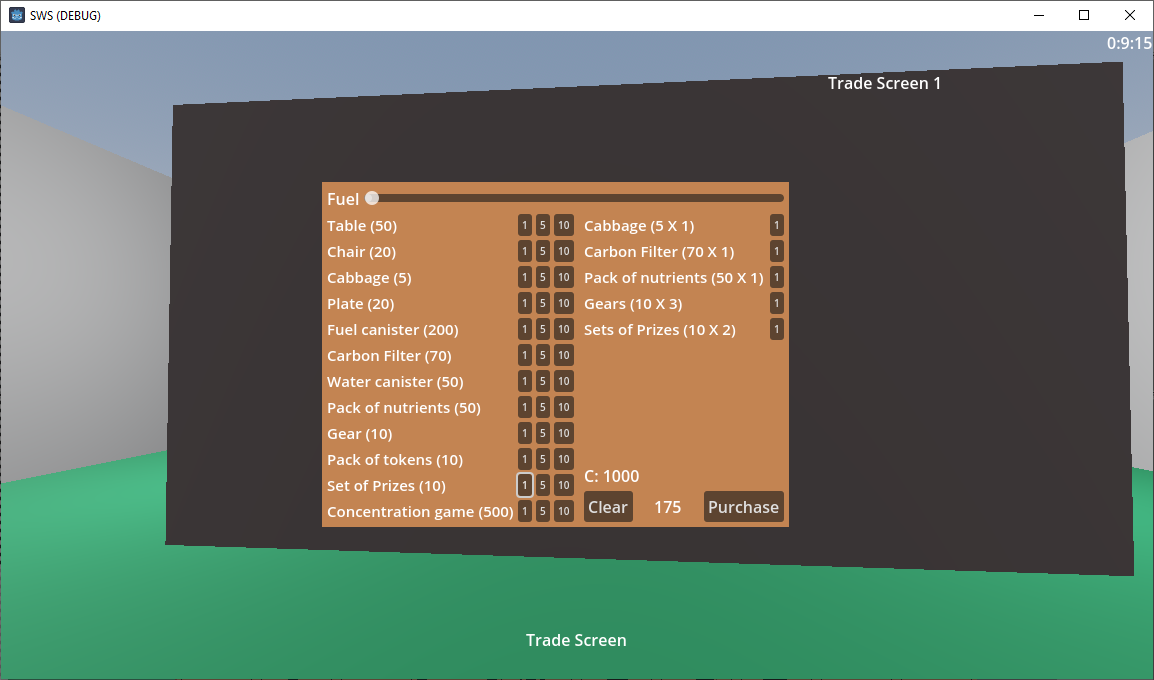Remove 1 Gears from cart list
The image size is (1154, 680).
[x=776, y=303]
